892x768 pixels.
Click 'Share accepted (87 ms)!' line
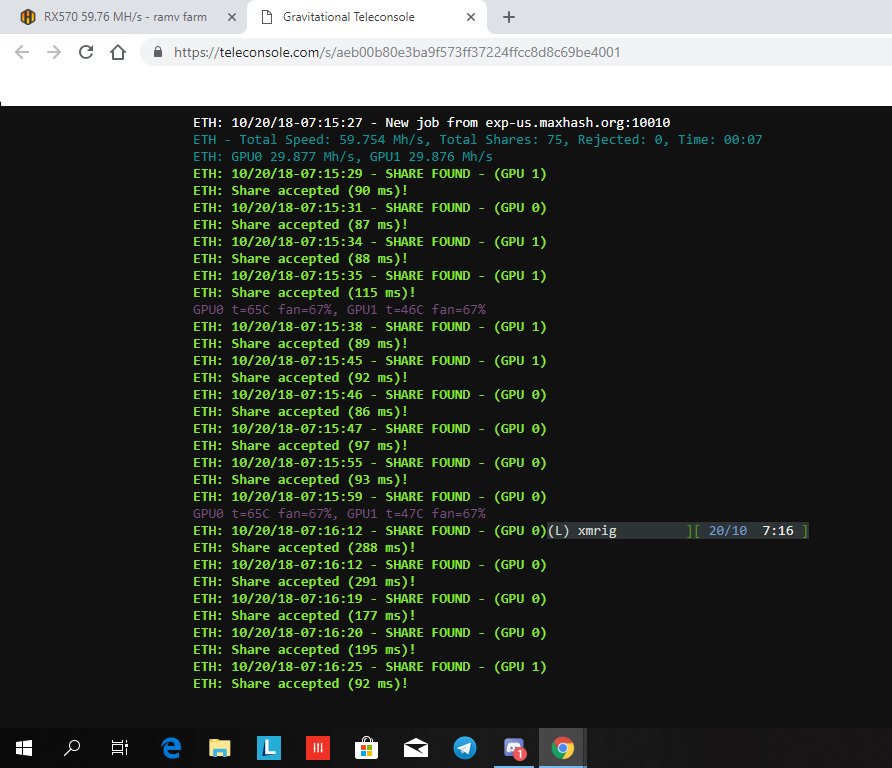click(x=300, y=225)
